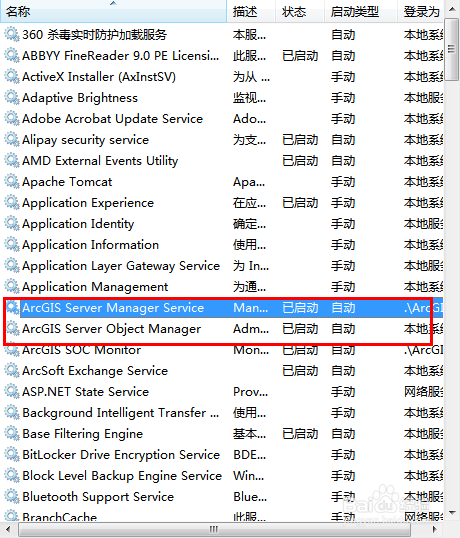The image size is (460, 538).
Task: Click the horizontal scrollbar right arrow
Action: [435, 529]
